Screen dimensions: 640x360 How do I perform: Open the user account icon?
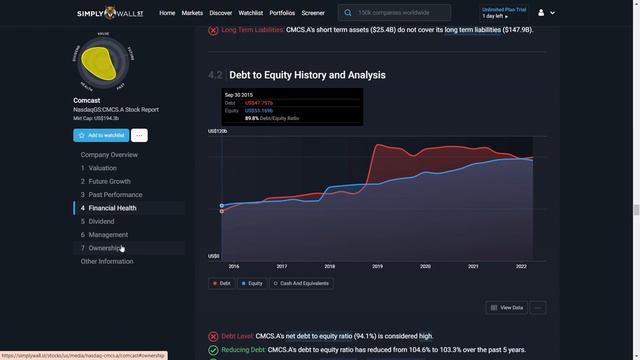541,13
